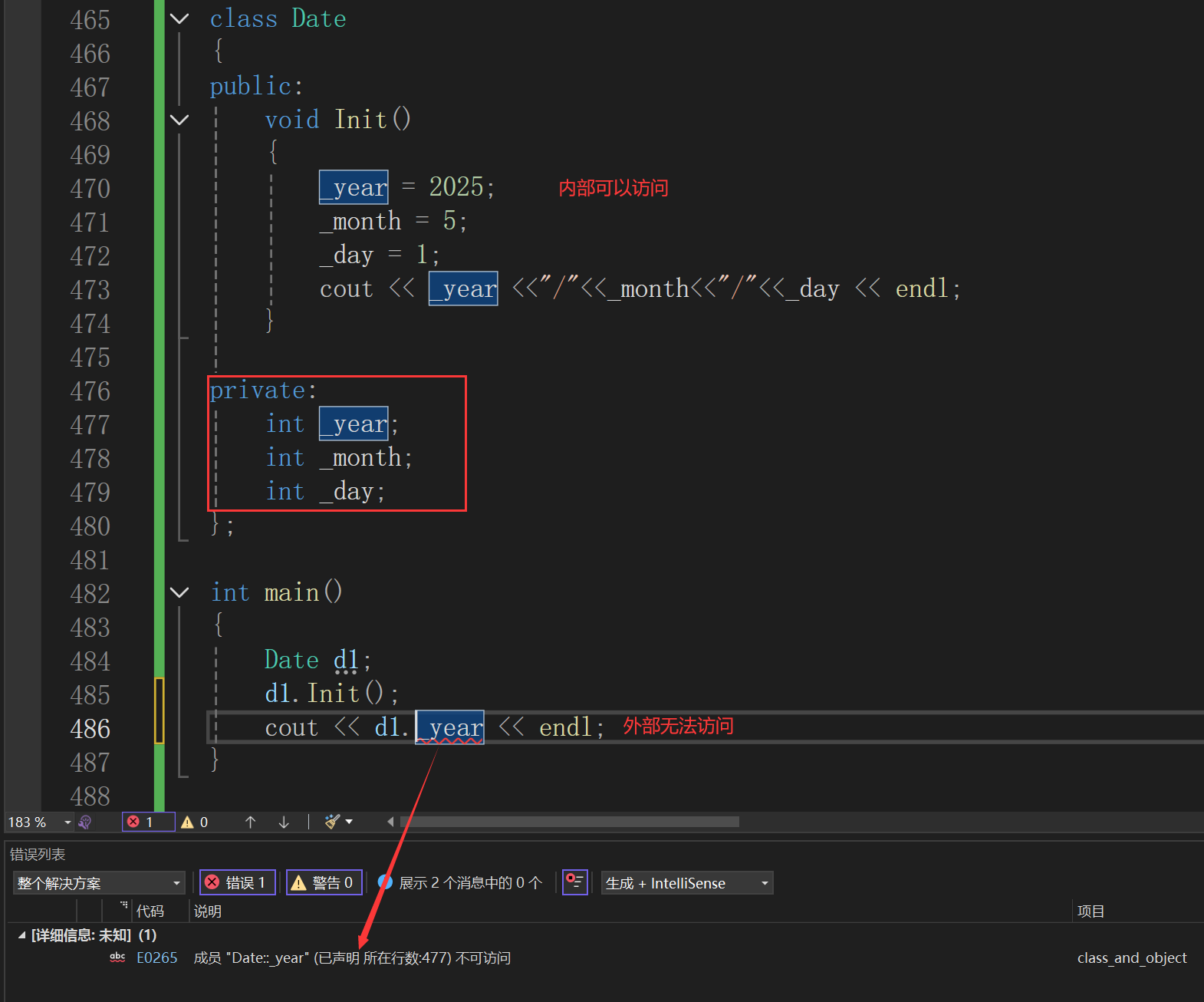Click the Init call on line 485
The image size is (1204, 1002).
point(334,694)
